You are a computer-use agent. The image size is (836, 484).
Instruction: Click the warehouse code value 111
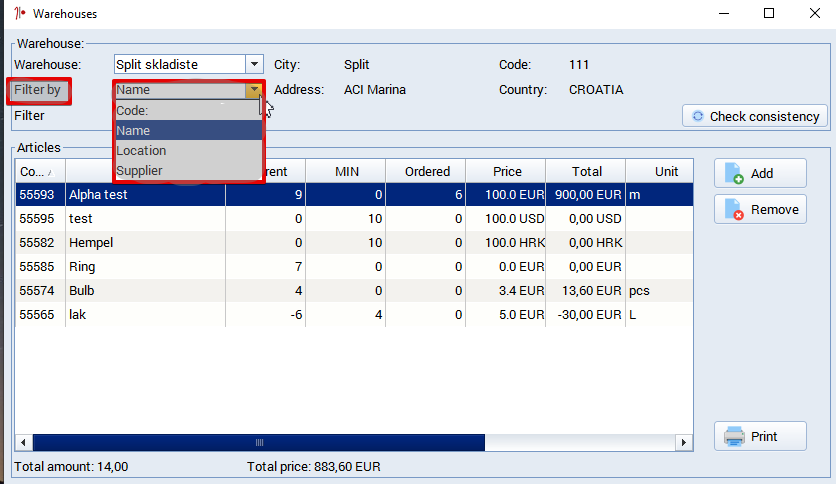(x=579, y=64)
